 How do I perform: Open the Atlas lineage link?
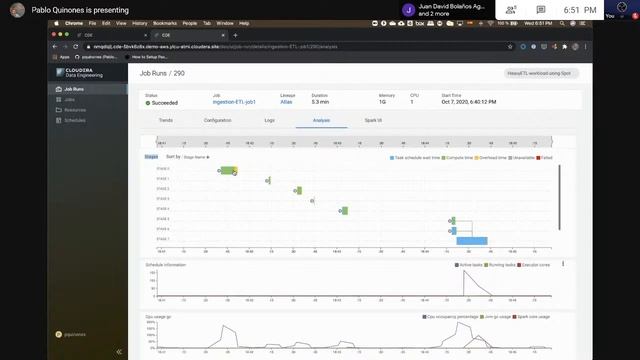click(x=286, y=102)
